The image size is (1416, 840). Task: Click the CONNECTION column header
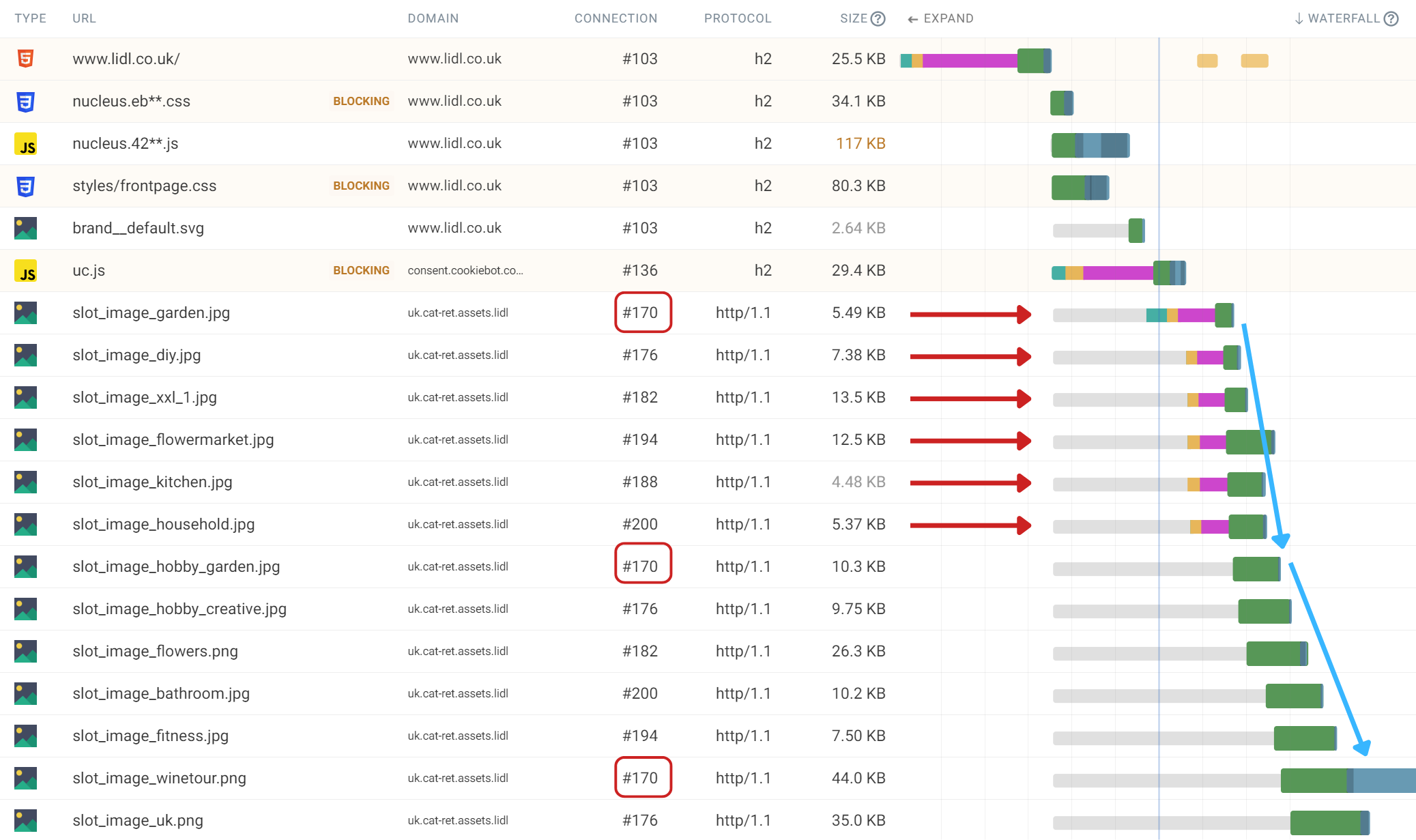[x=616, y=18]
